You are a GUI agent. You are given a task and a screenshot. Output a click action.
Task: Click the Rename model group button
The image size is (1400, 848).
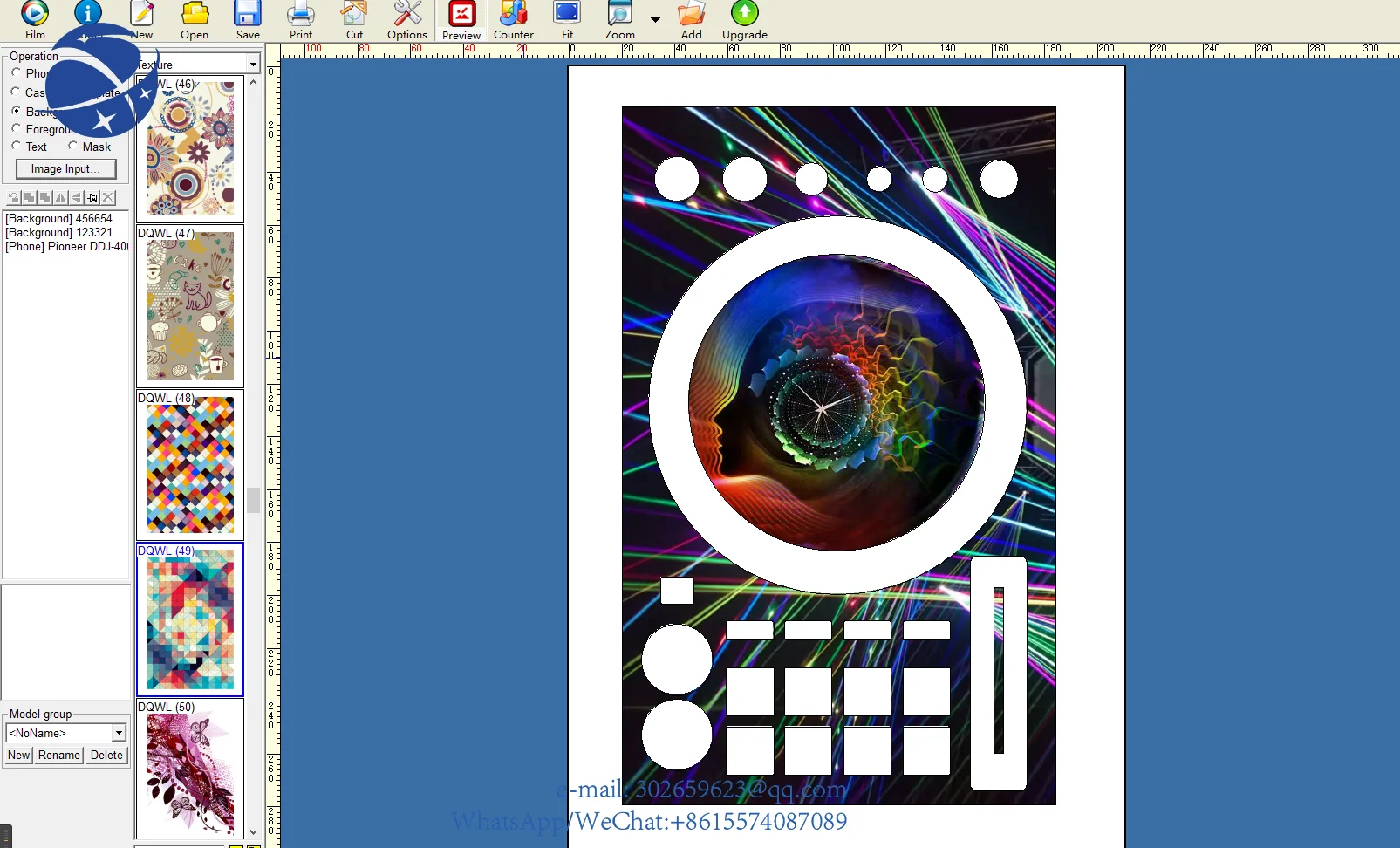pyautogui.click(x=59, y=755)
